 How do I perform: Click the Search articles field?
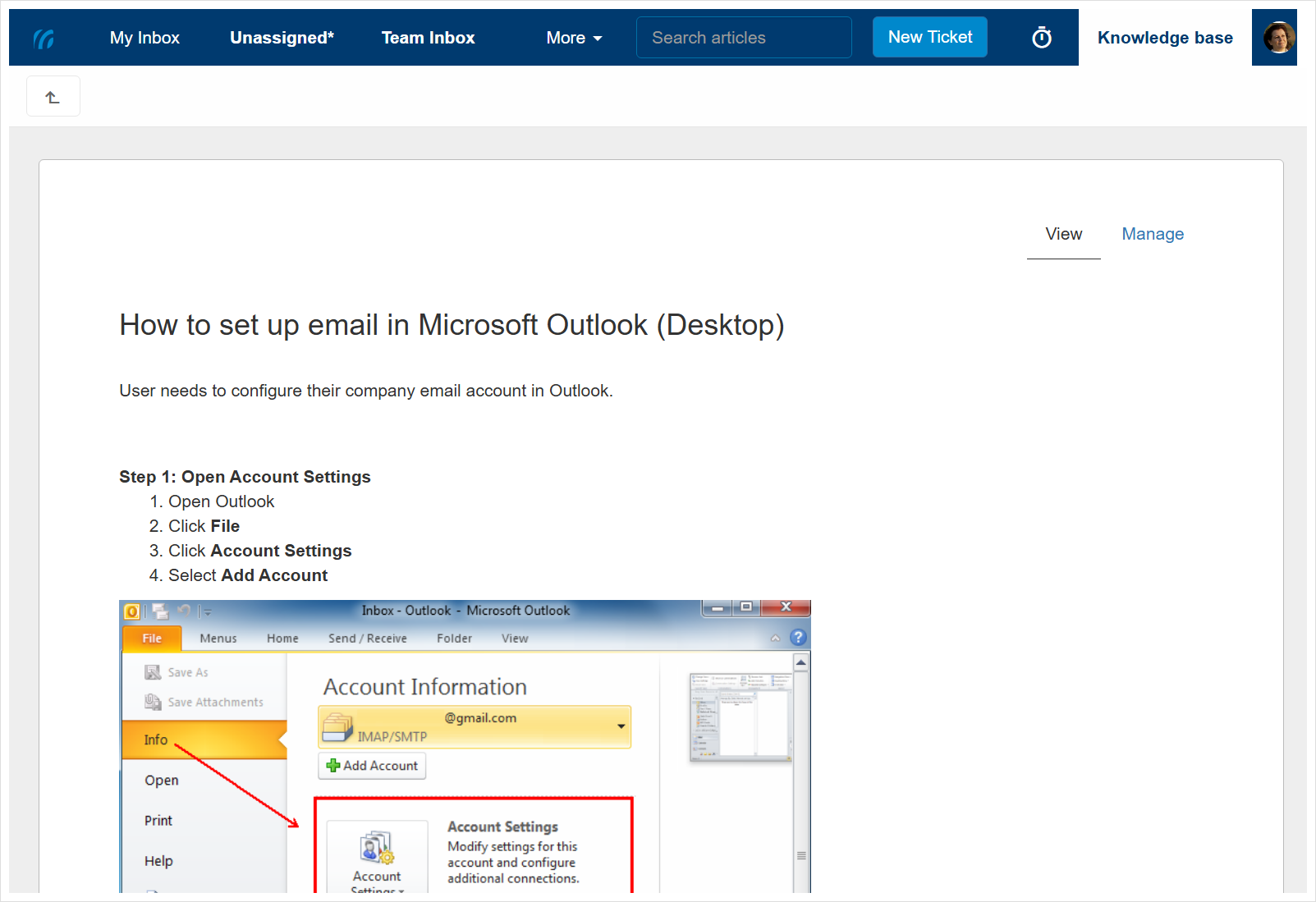[743, 38]
